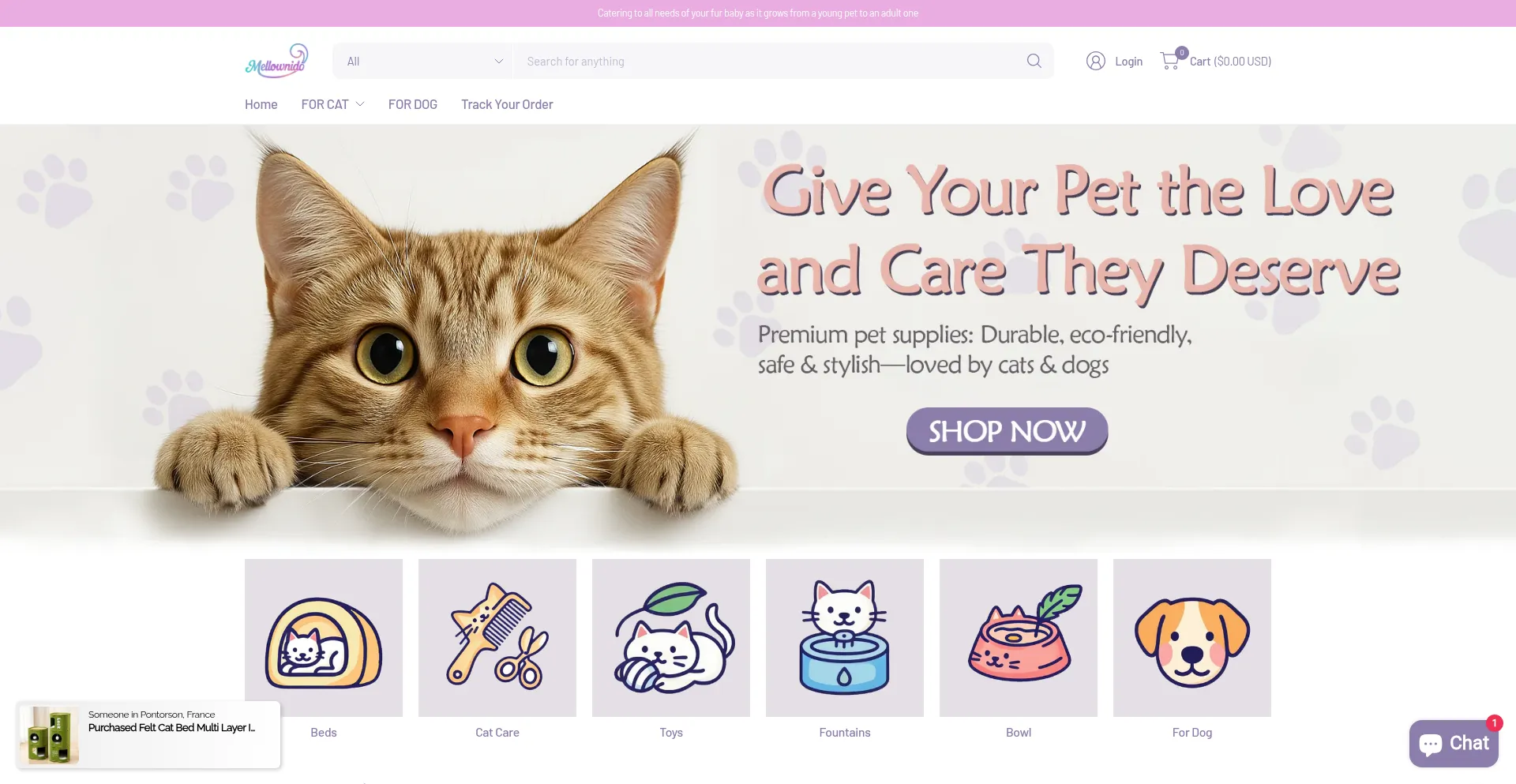This screenshot has width=1516, height=784.
Task: Open the Toys category cat icon
Action: click(x=671, y=638)
